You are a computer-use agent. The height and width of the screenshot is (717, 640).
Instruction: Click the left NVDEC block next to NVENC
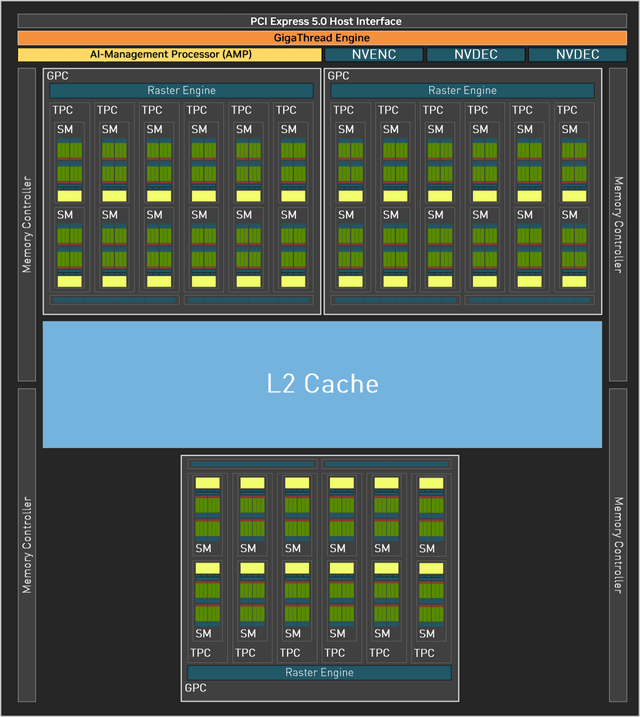[476, 54]
